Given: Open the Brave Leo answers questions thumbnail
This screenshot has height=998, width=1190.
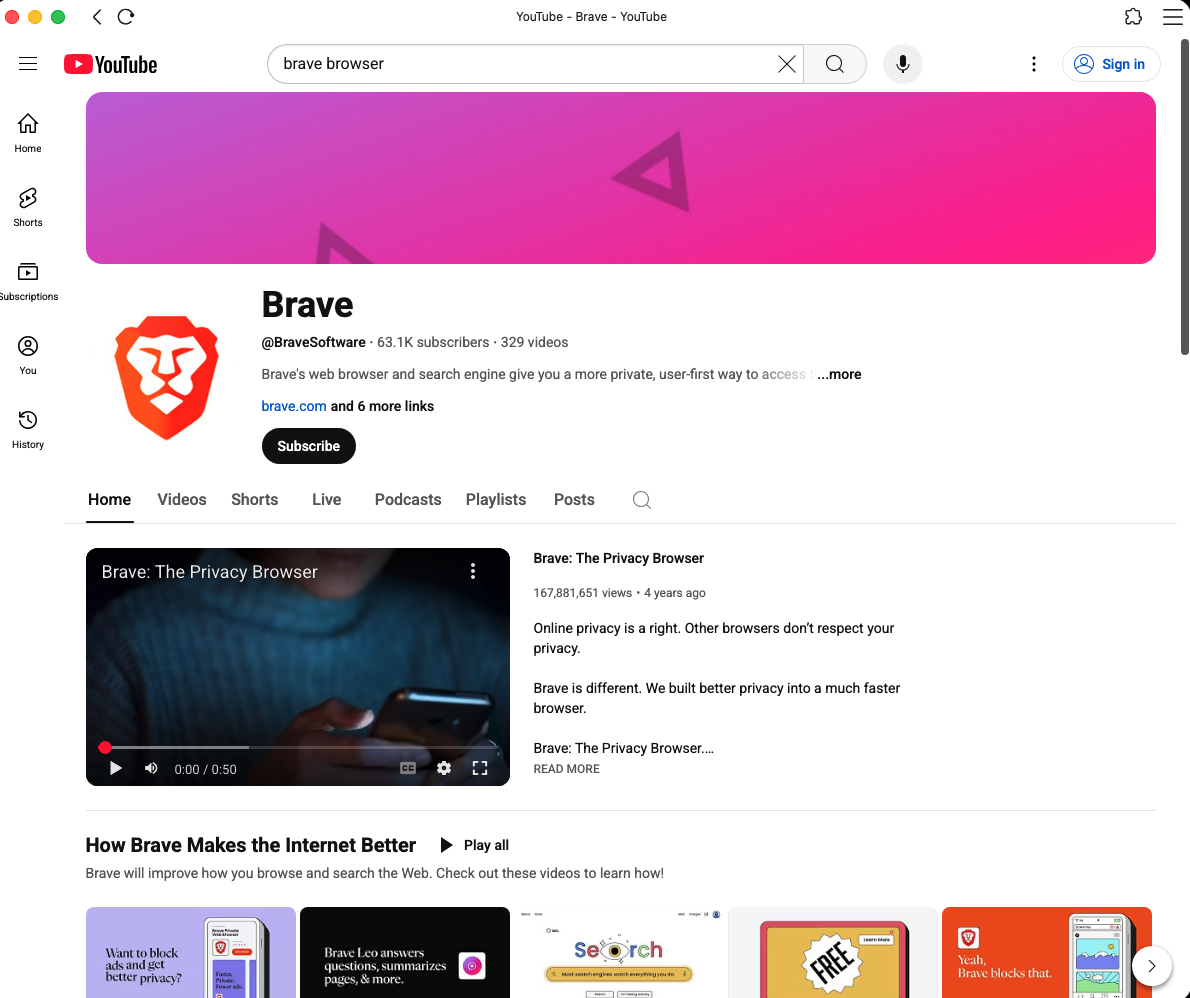Looking at the screenshot, I should click(405, 952).
